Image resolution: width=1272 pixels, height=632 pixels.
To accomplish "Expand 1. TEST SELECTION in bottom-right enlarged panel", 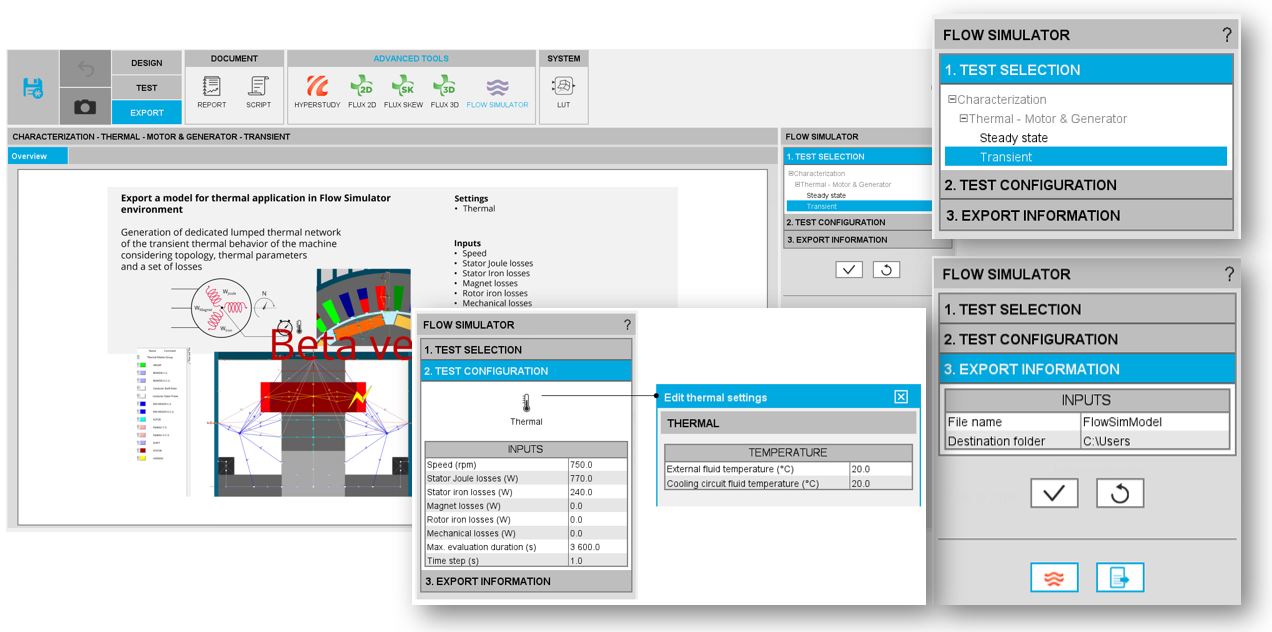I will [x=1087, y=309].
